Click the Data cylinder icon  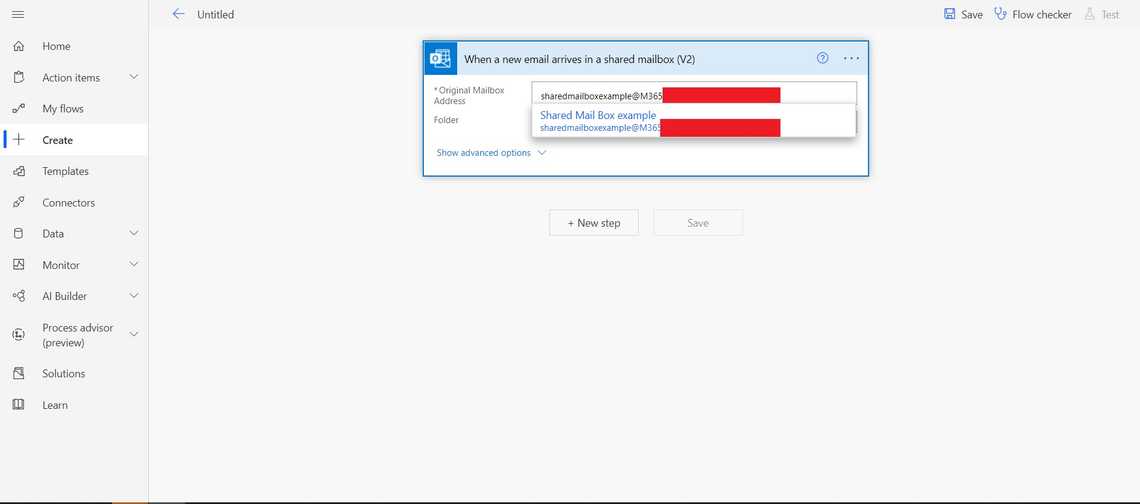click(x=19, y=233)
